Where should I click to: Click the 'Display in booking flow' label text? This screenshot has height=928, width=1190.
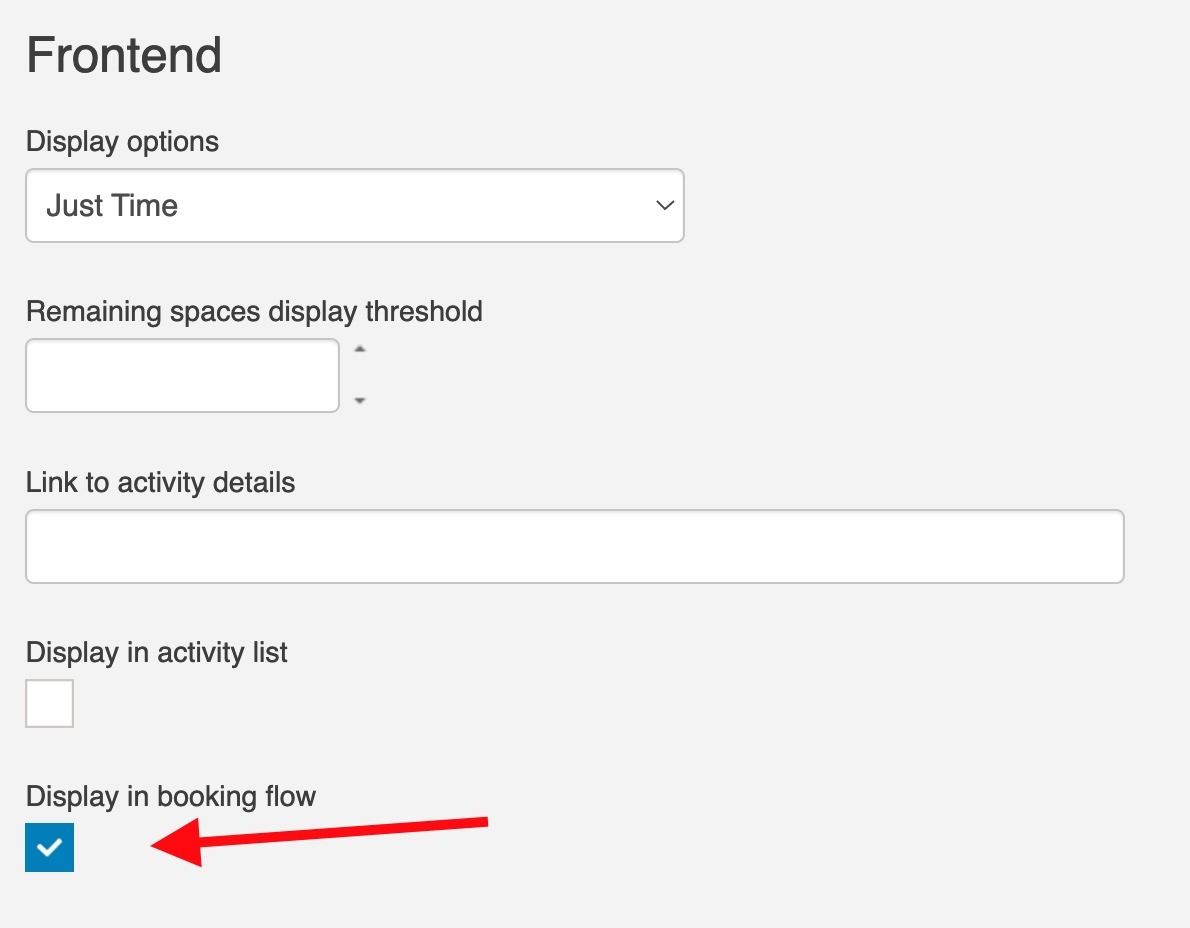pos(171,797)
